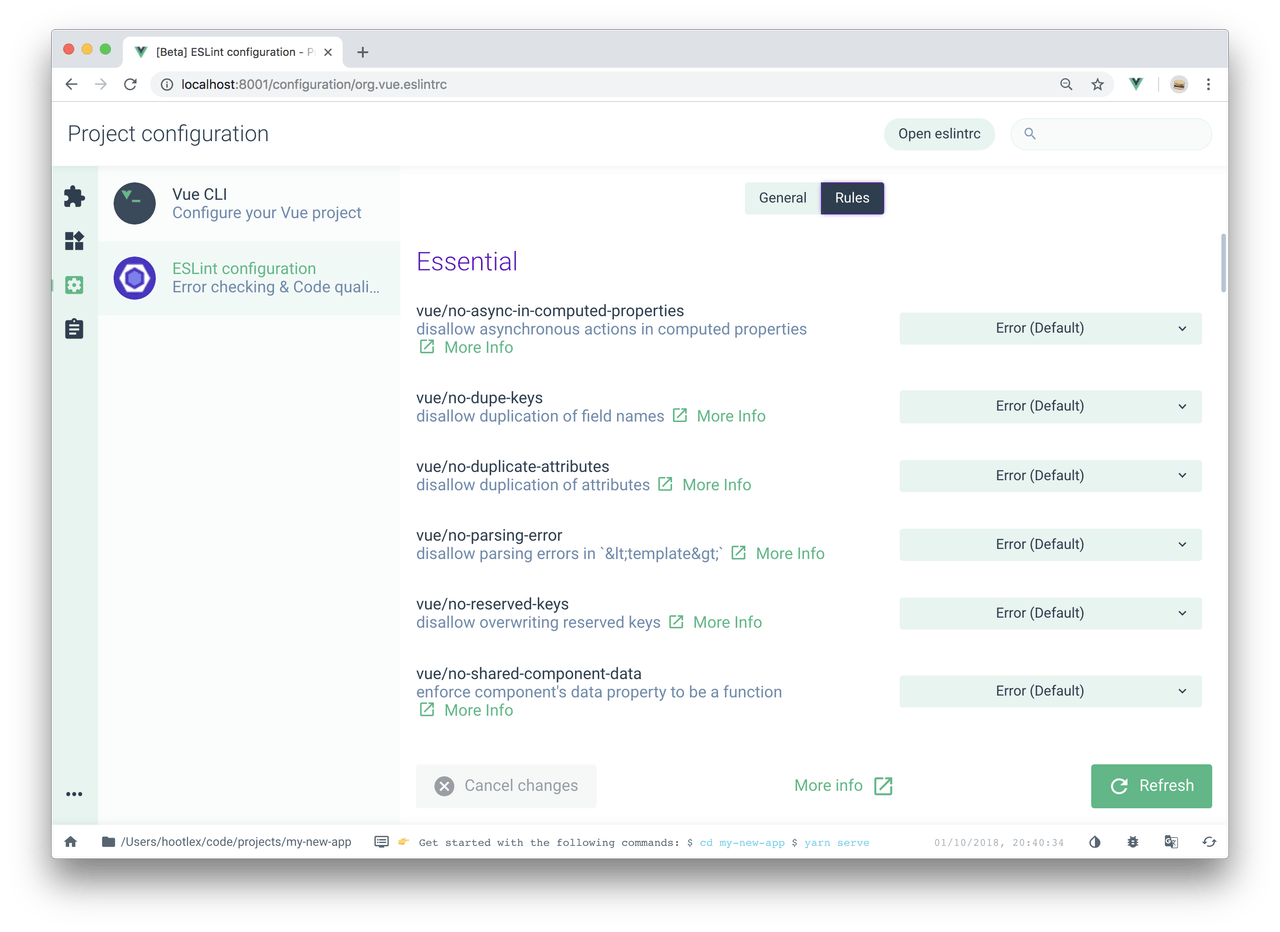This screenshot has width=1280, height=932.
Task: Click the project path /Users/hootlex/code/projects/my-new-app
Action: pyautogui.click(x=236, y=842)
